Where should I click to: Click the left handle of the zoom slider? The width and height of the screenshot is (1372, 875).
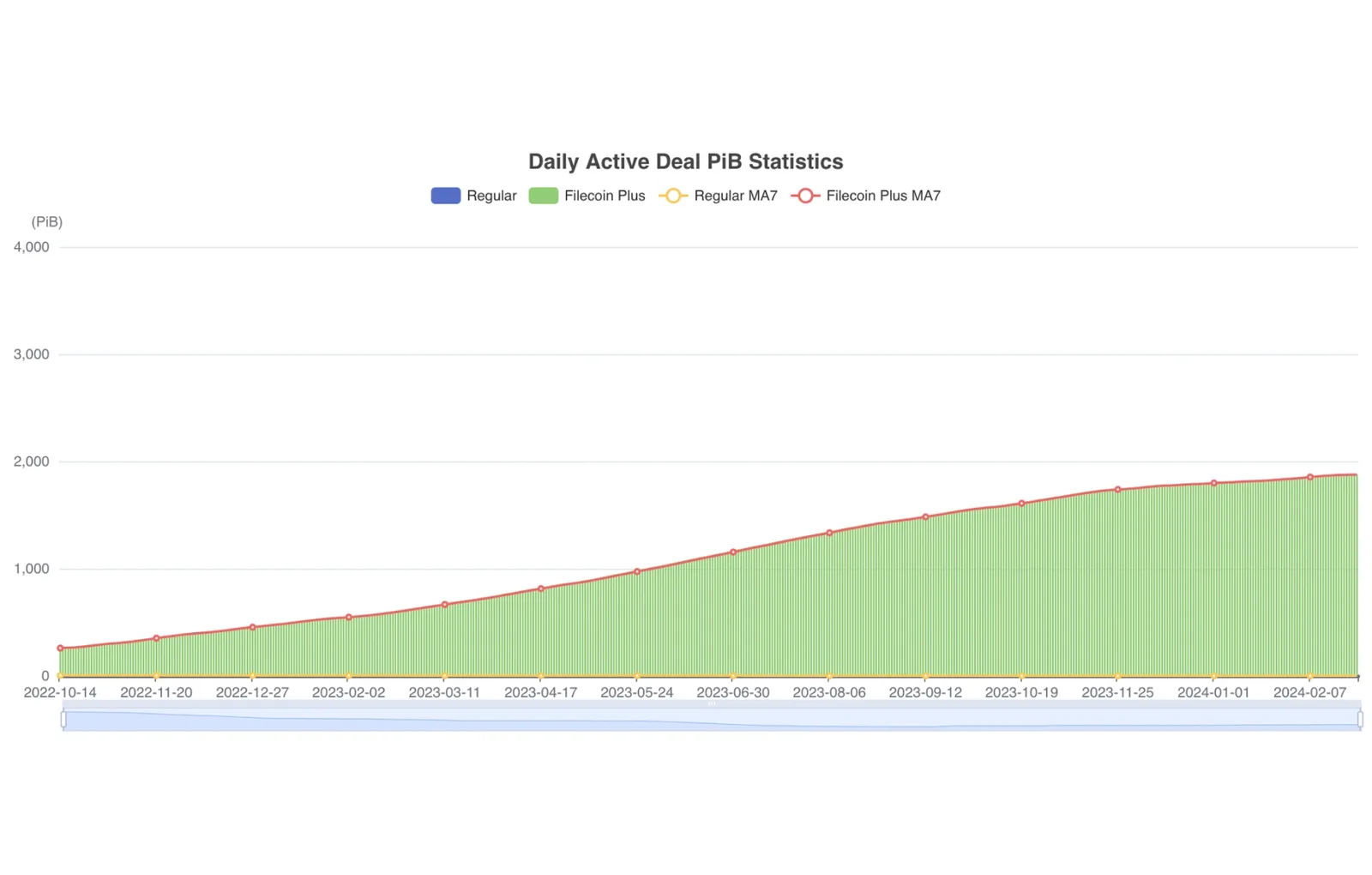(63, 719)
